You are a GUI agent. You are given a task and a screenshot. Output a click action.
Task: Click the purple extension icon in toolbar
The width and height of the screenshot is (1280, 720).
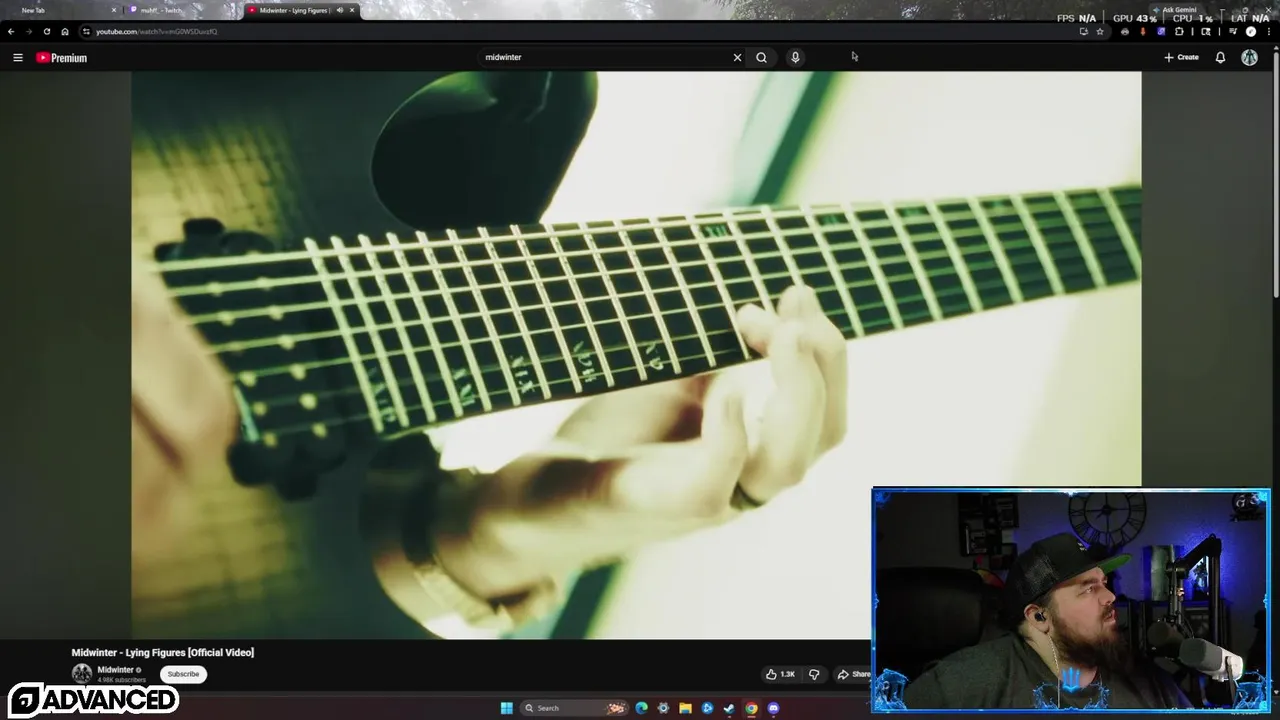point(1161,31)
